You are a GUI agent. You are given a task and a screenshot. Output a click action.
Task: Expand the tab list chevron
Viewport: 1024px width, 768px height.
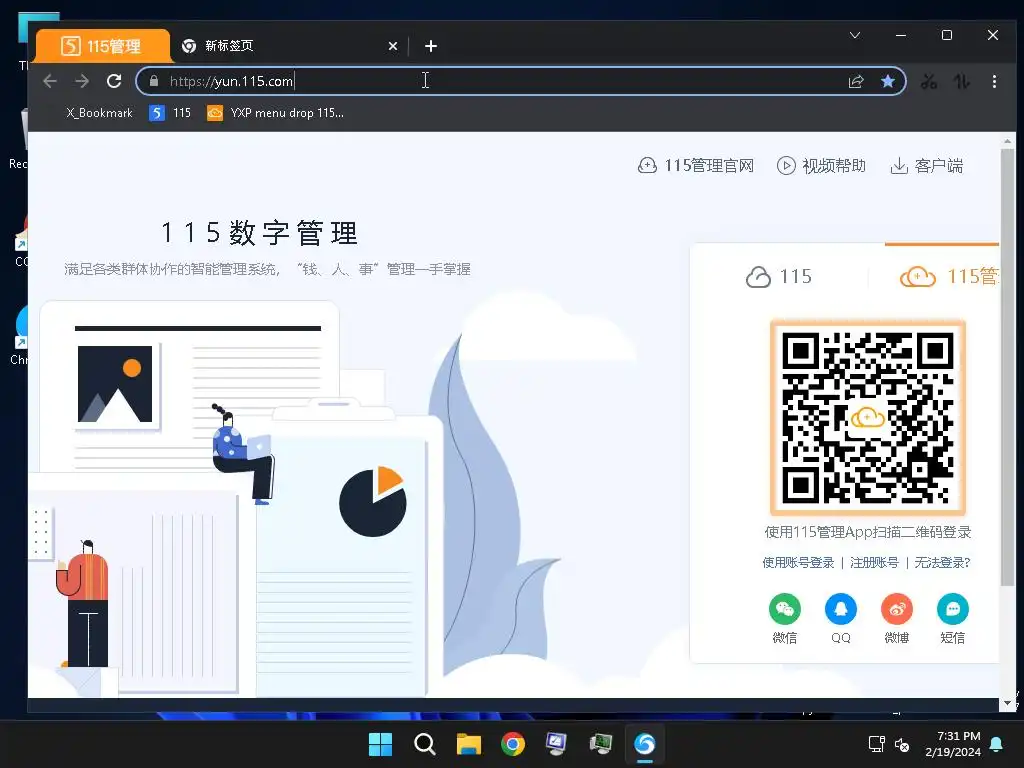point(855,35)
